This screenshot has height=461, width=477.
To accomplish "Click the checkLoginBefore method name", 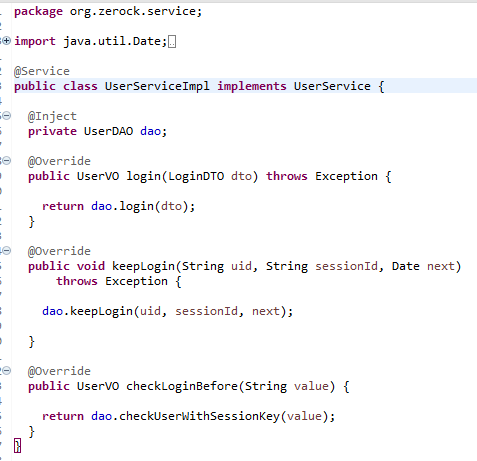I will [182, 386].
